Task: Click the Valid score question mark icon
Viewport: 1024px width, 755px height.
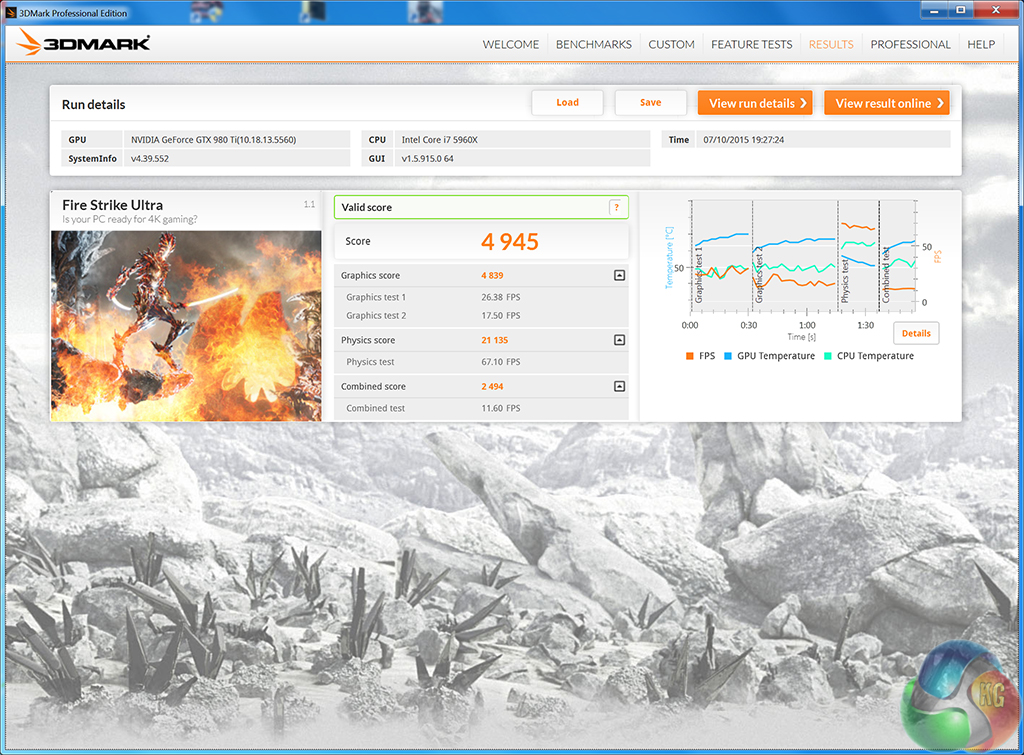Action: point(616,208)
